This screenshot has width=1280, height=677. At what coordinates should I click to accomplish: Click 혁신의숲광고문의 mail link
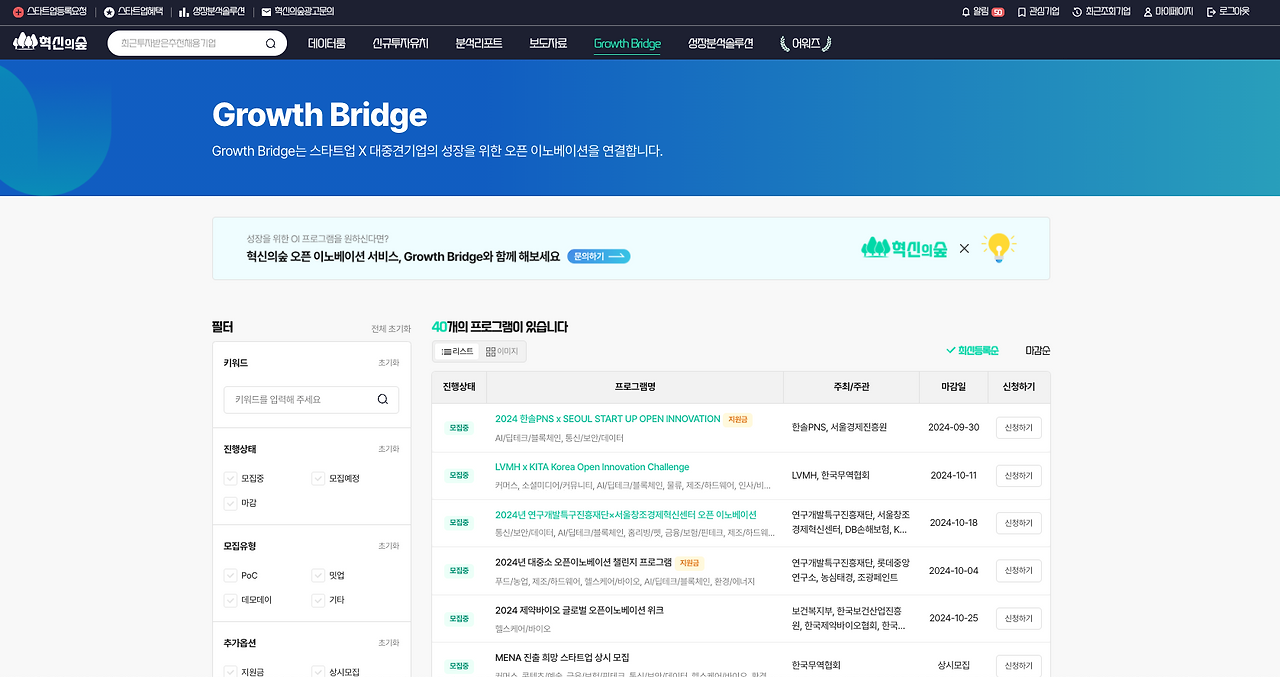click(297, 12)
